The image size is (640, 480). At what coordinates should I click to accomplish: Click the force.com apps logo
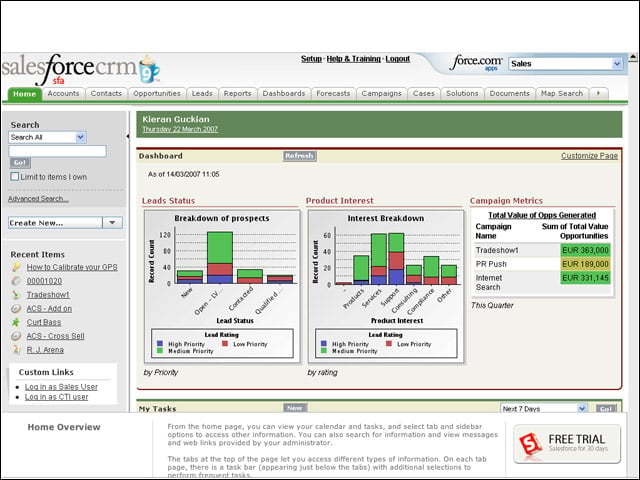coord(476,62)
